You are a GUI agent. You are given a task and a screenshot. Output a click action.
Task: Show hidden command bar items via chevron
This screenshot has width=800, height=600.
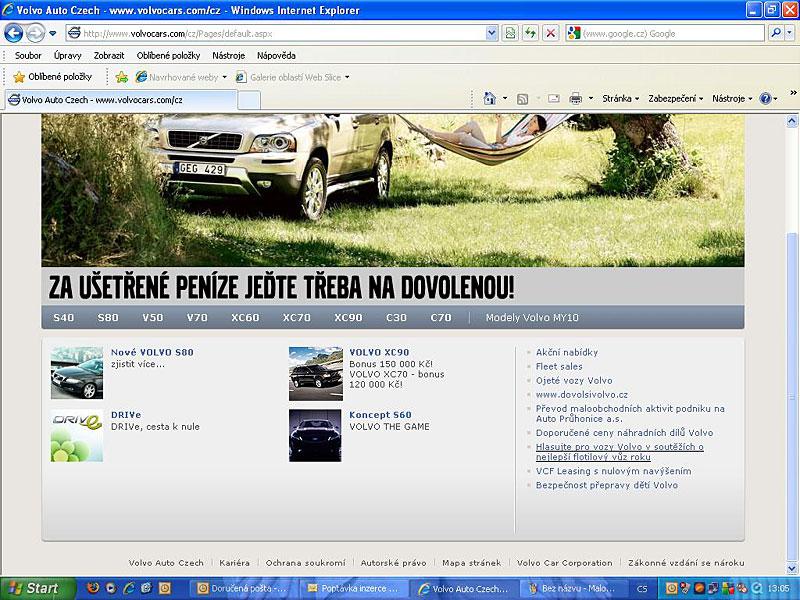tap(793, 93)
